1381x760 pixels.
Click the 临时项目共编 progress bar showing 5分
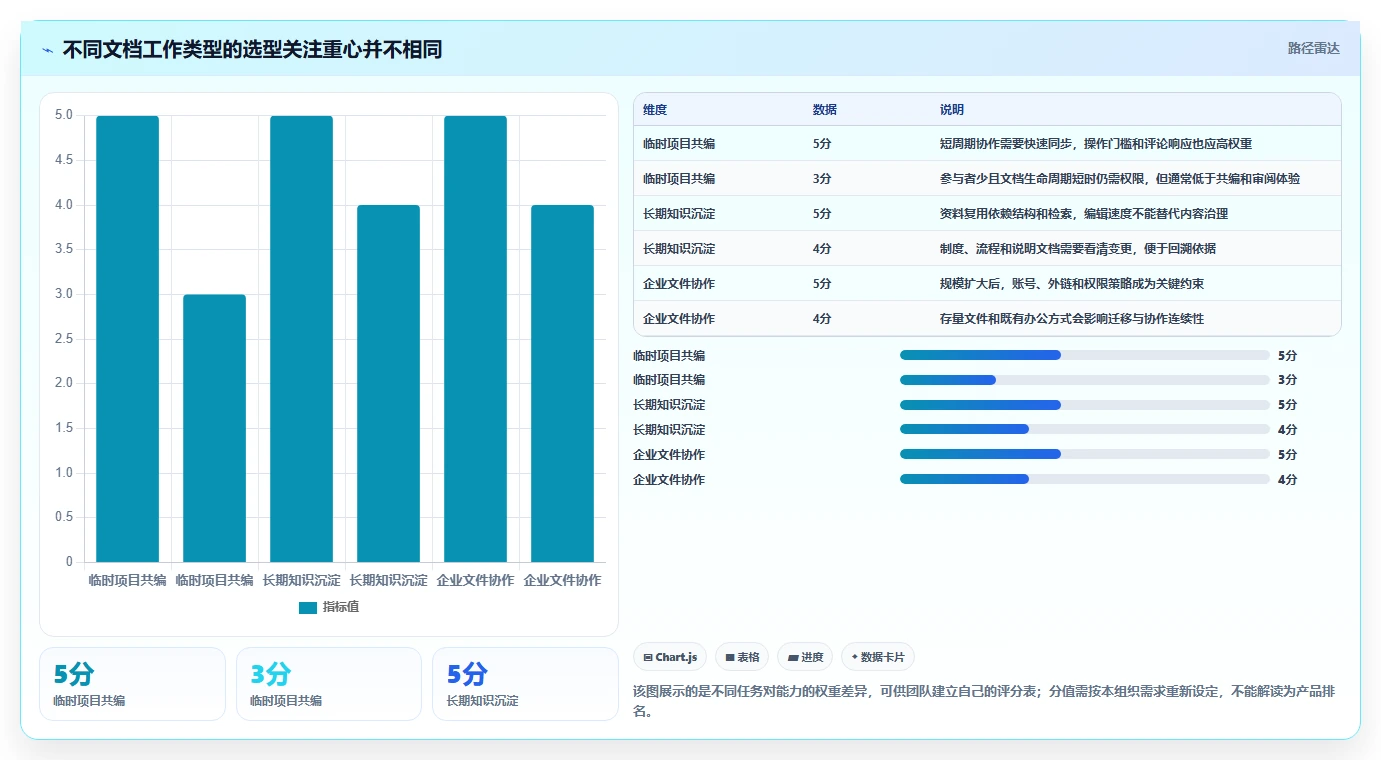(x=1085, y=355)
